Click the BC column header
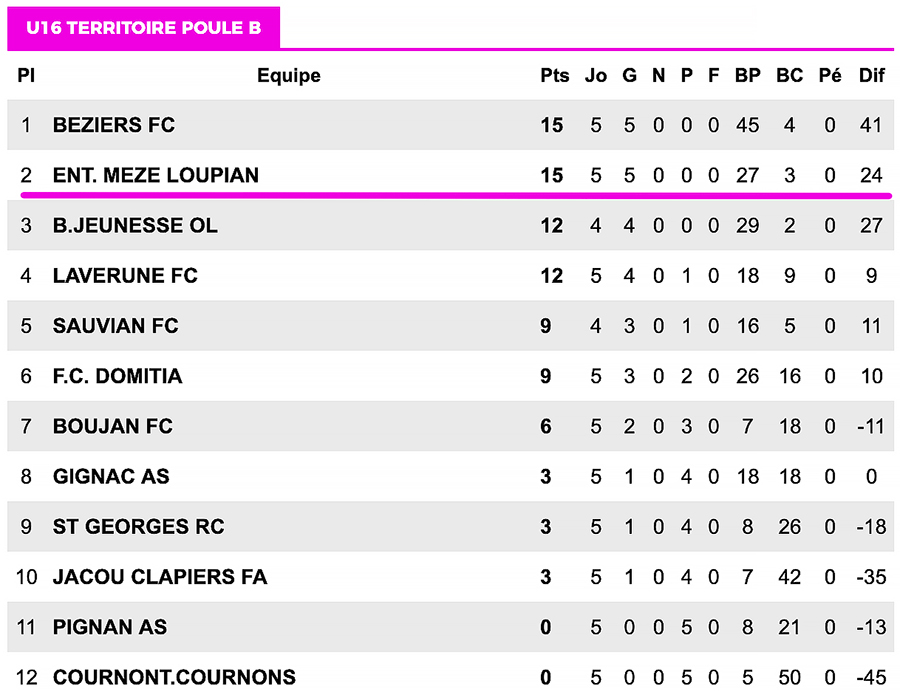The image size is (900, 700). click(x=789, y=75)
